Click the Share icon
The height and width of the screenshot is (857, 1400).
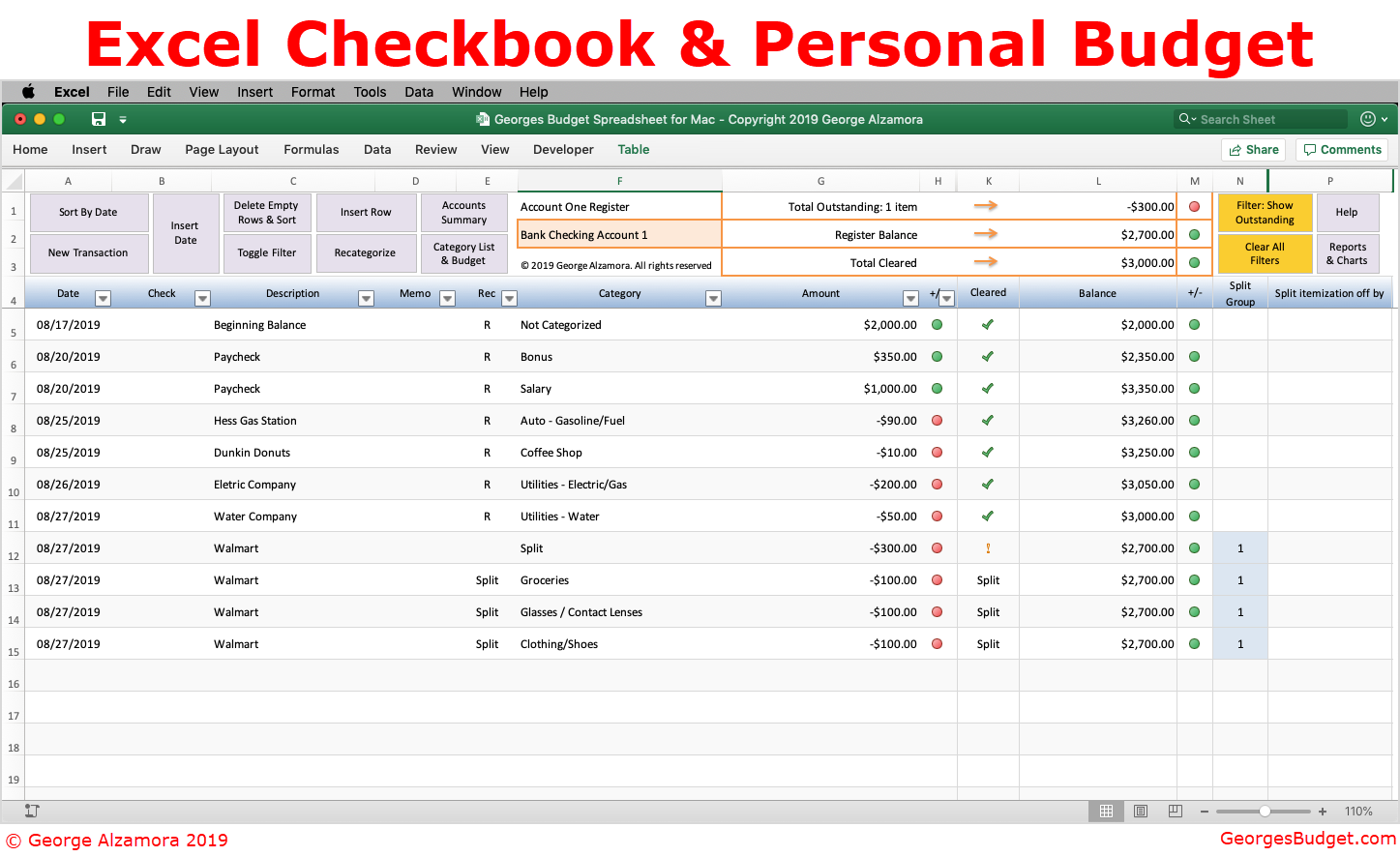point(1253,149)
